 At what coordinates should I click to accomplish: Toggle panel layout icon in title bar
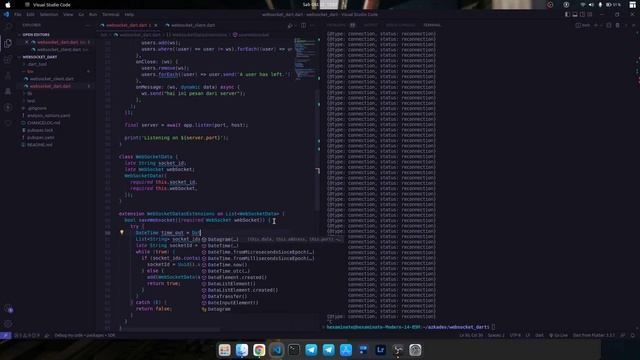click(575, 14)
